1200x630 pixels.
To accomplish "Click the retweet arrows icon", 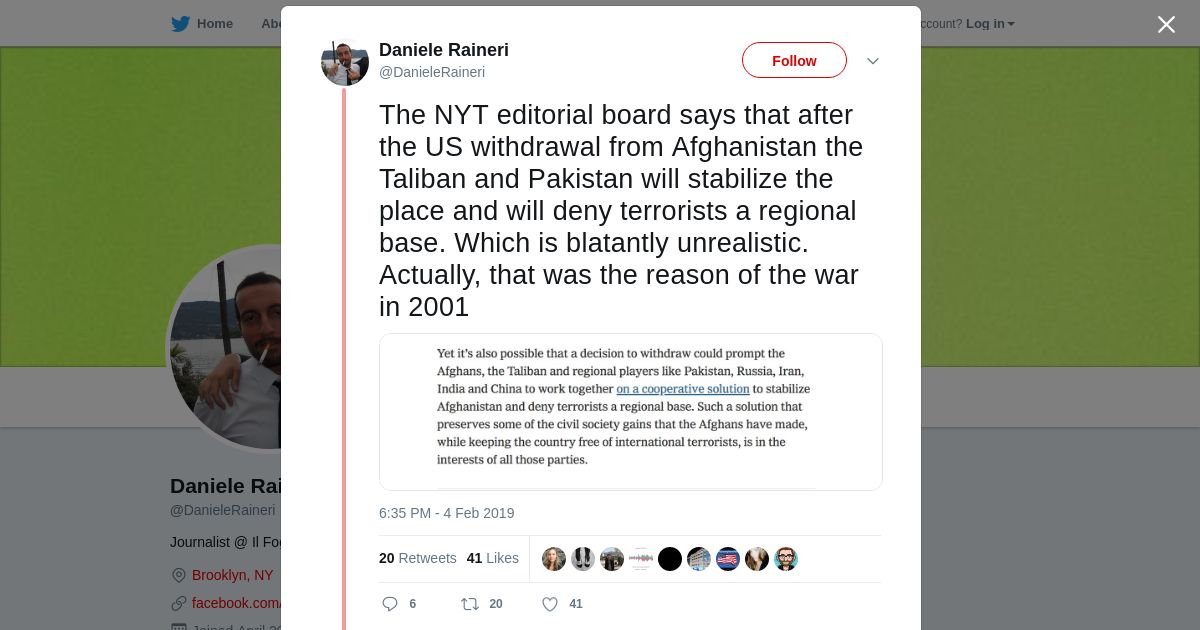I will [469, 604].
